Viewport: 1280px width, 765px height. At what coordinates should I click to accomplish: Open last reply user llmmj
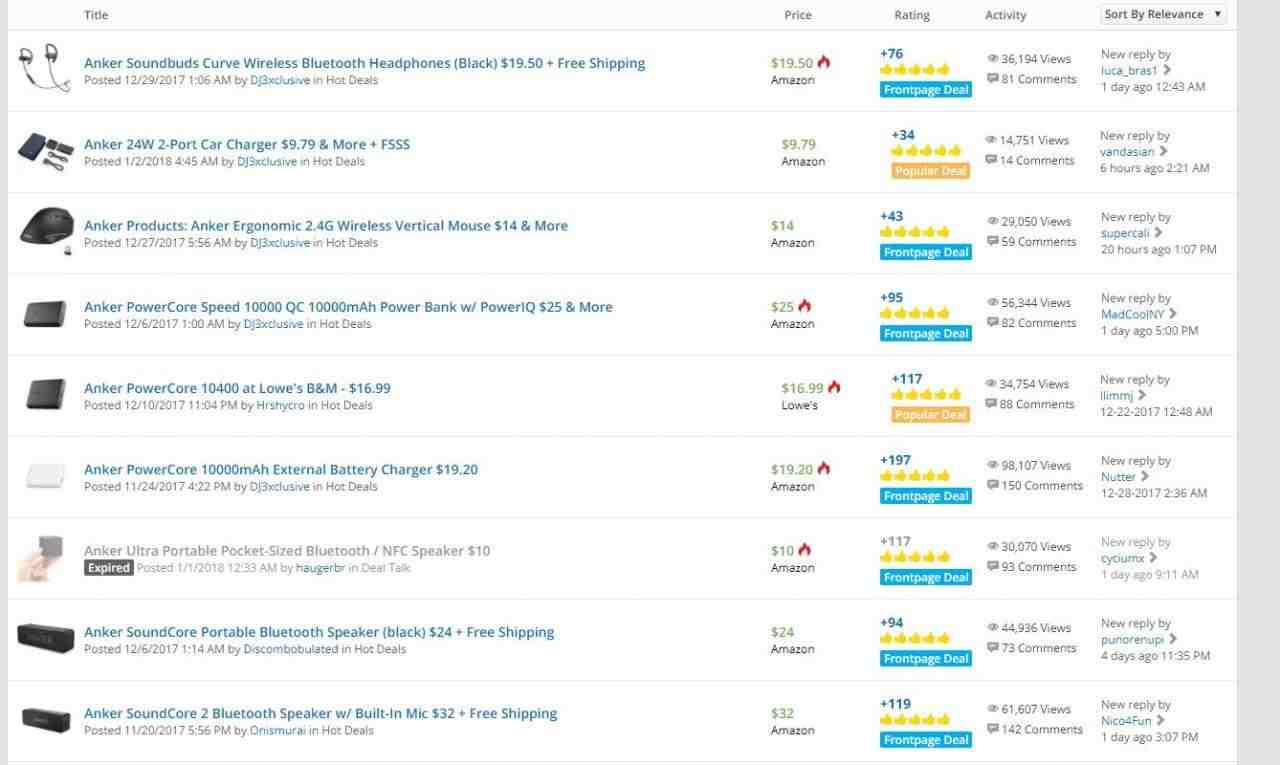[x=1116, y=396]
